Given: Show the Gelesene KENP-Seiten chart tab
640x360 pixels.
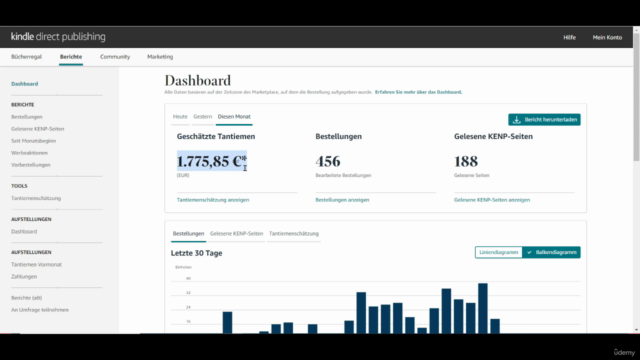Looking at the screenshot, I should coord(236,233).
